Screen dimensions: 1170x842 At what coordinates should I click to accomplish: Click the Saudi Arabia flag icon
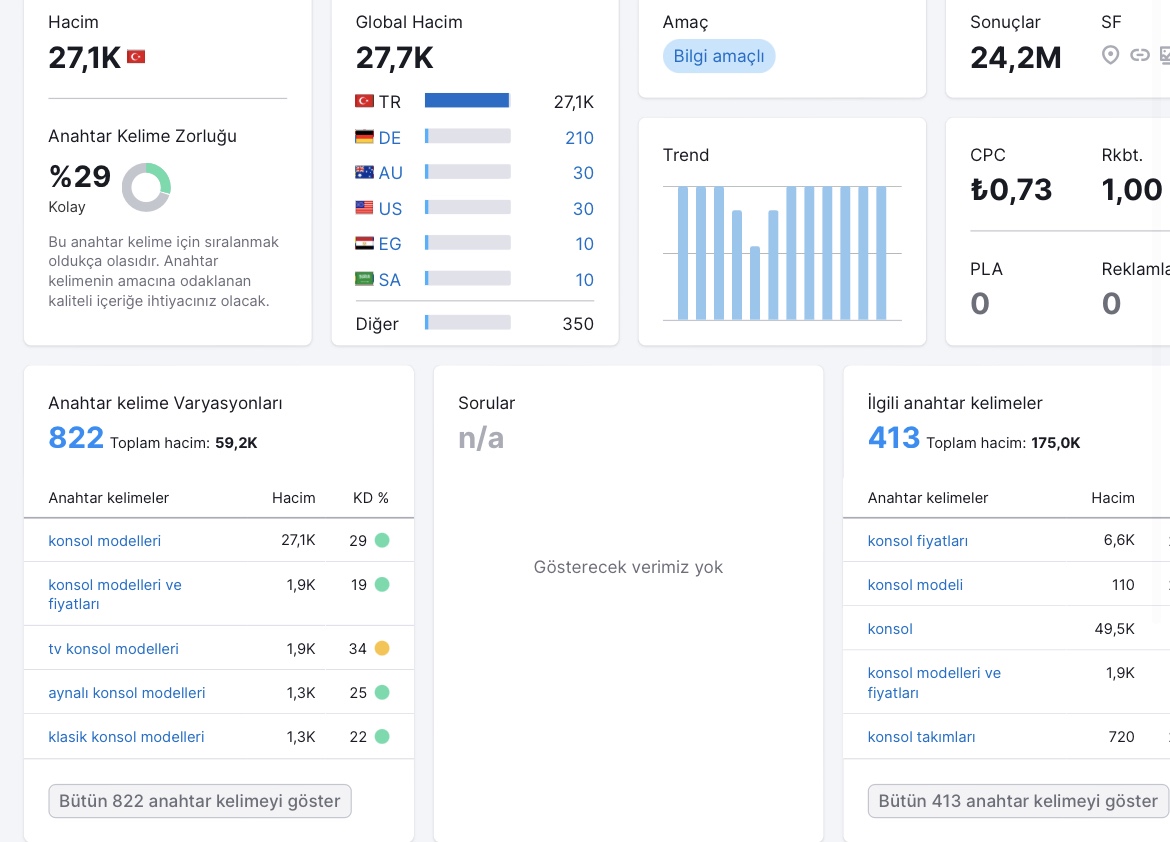click(364, 279)
